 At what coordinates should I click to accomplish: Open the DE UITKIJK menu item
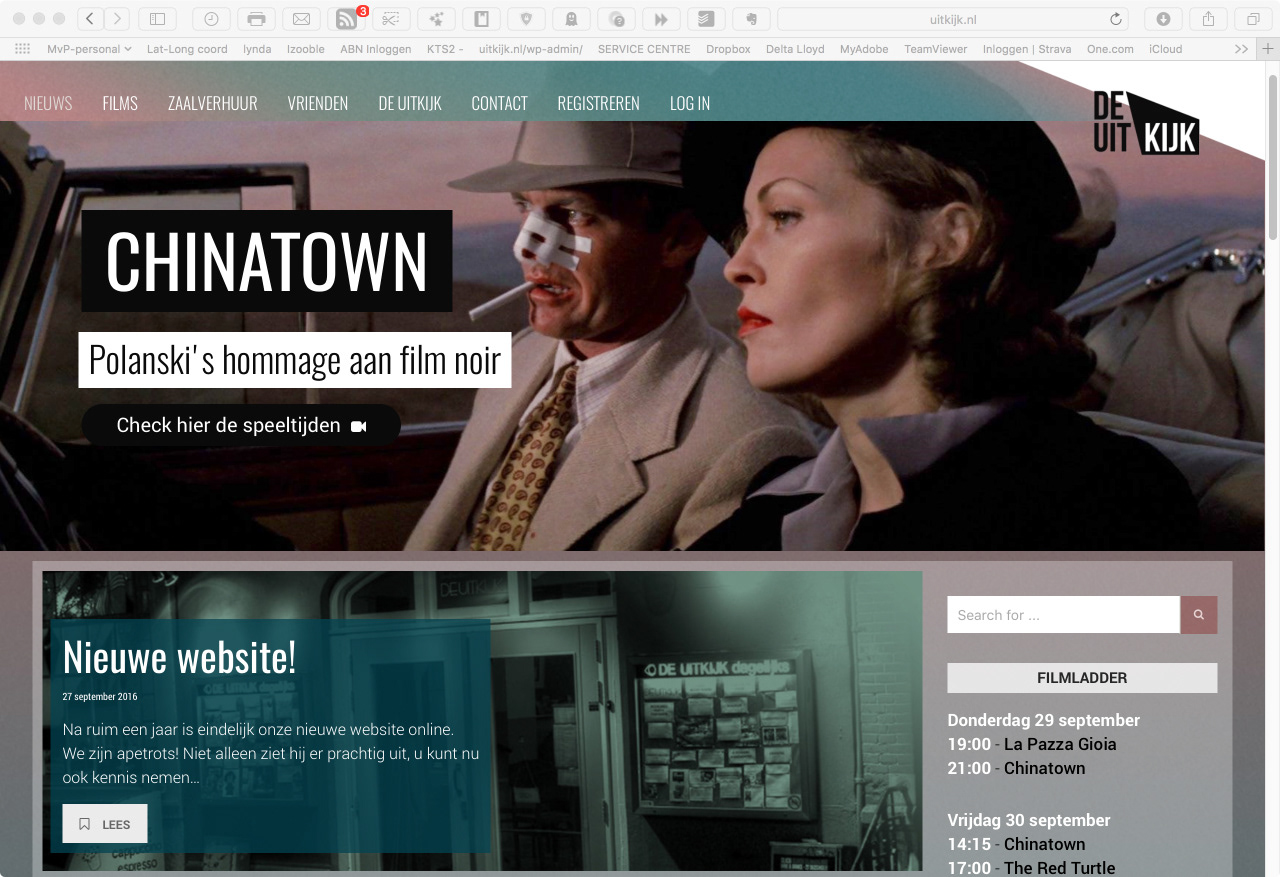pos(410,103)
